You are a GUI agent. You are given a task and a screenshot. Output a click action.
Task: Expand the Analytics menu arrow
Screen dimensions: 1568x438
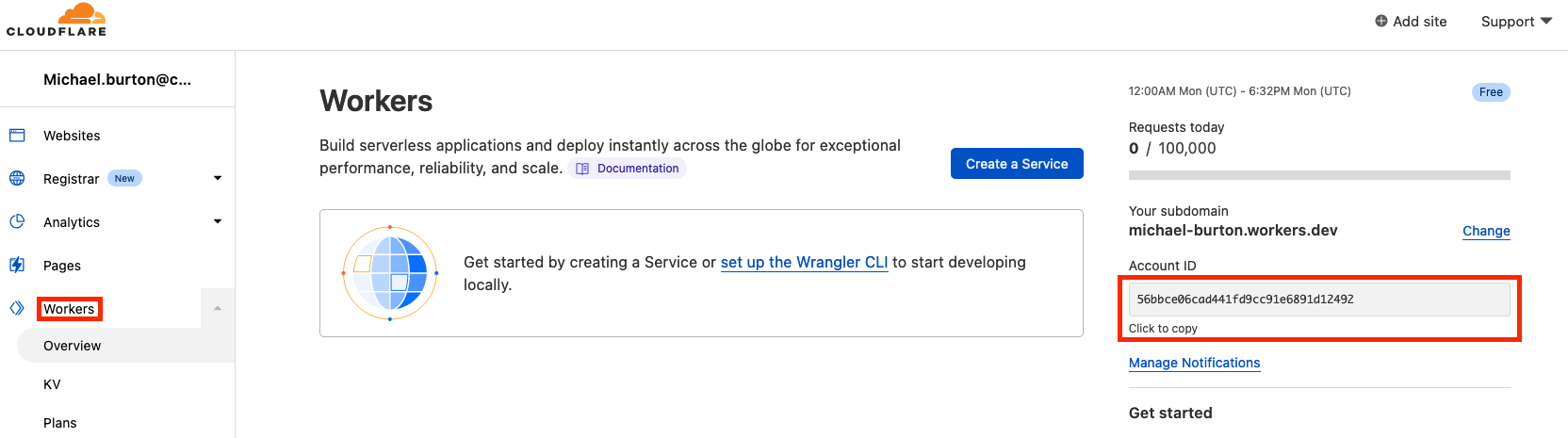tap(218, 221)
